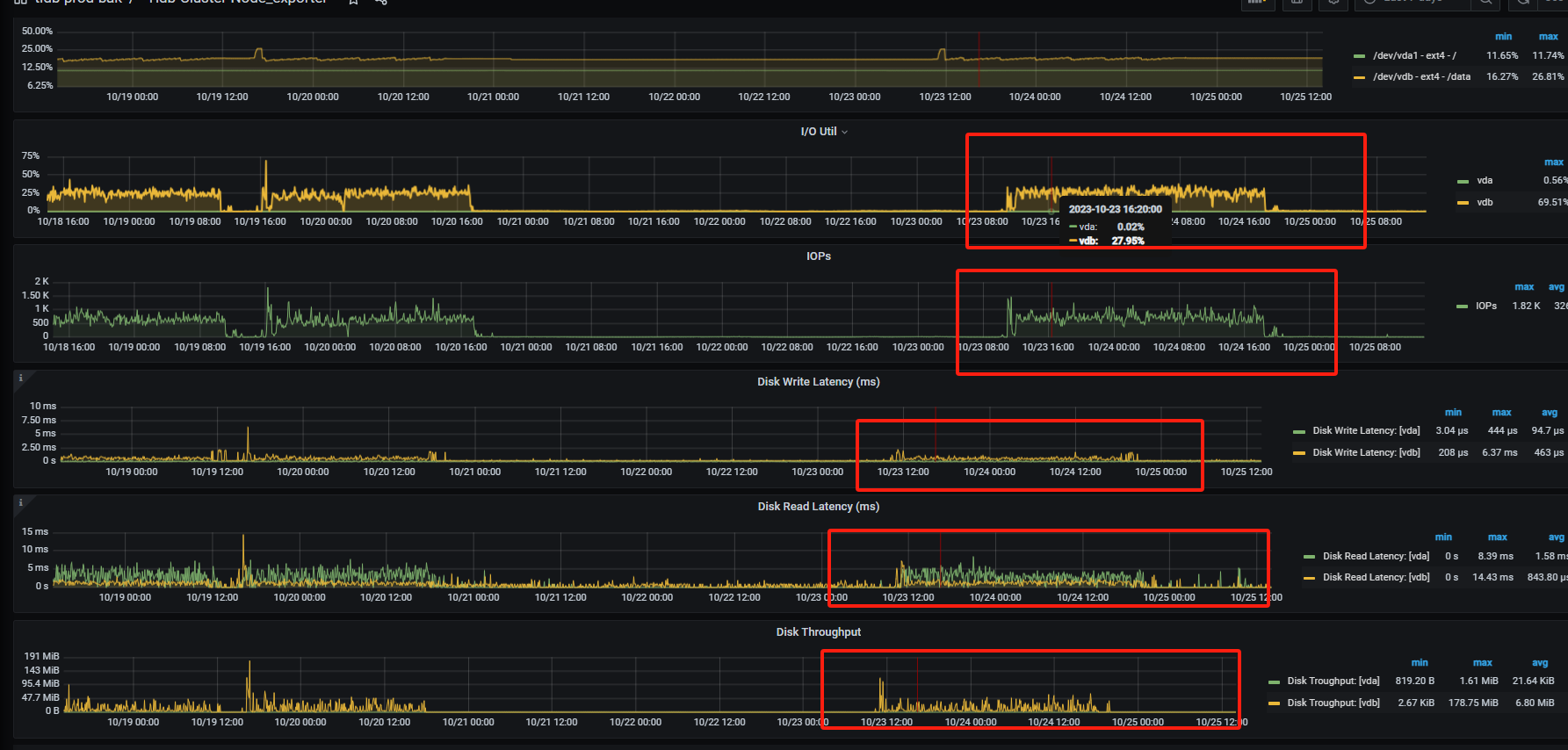Click Disk Write Latency panel info icon
Screen dimensions: 1568x750
(x=21, y=378)
